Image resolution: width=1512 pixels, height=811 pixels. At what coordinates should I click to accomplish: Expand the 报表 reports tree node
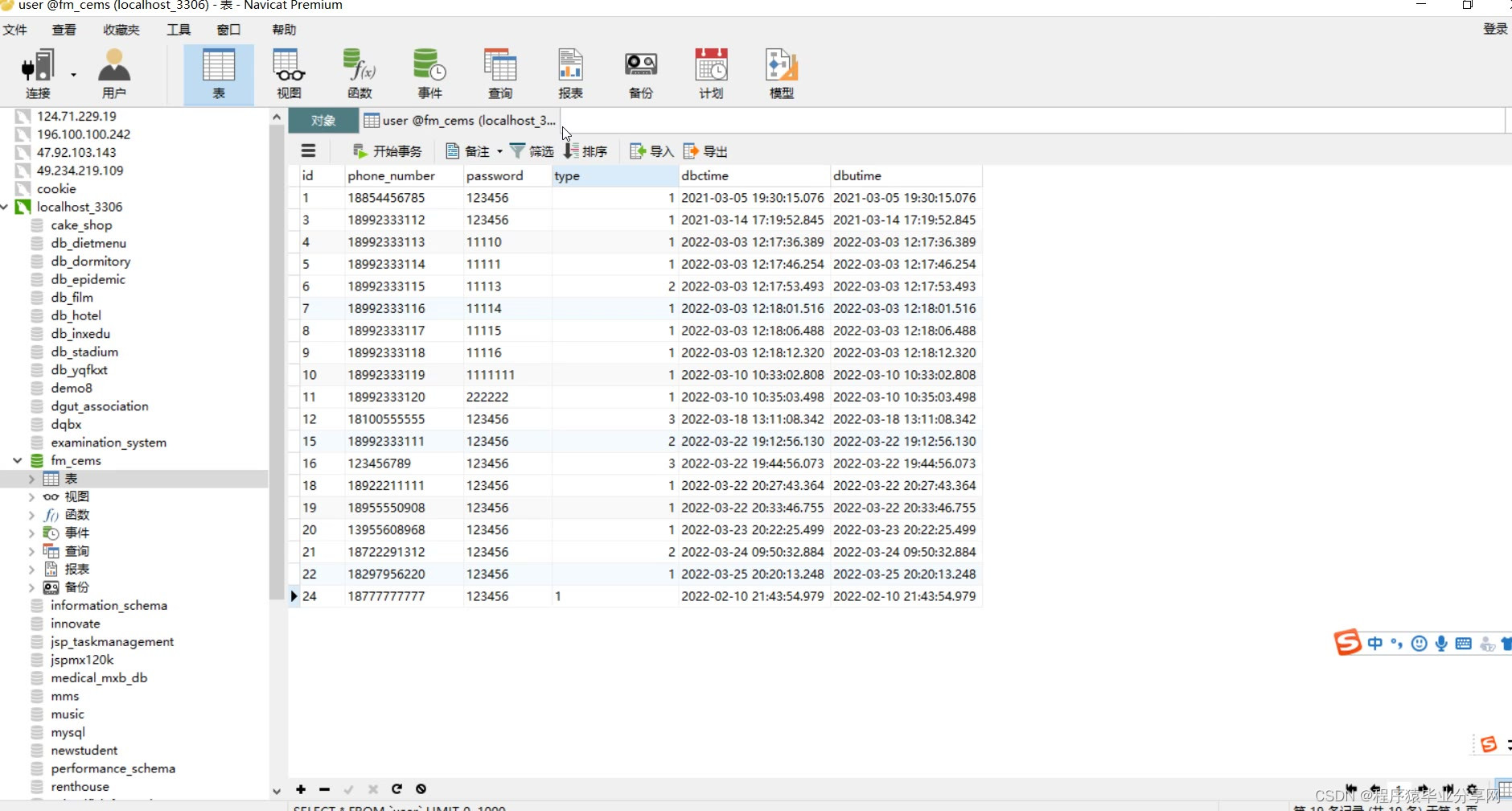coord(31,569)
